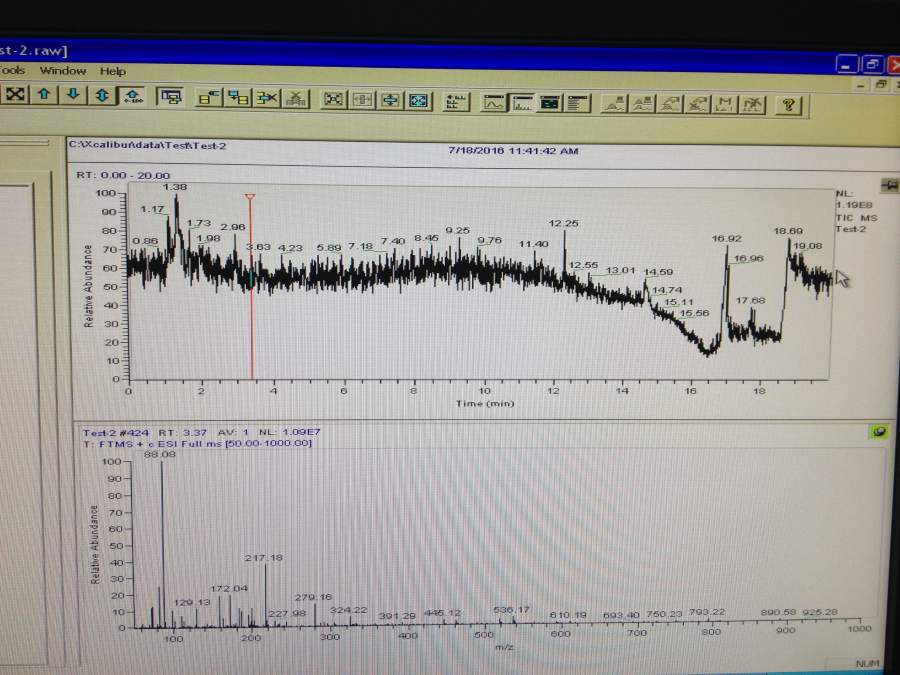Click the spectrum peak label 279.16
Image resolution: width=900 pixels, height=675 pixels.
313,597
